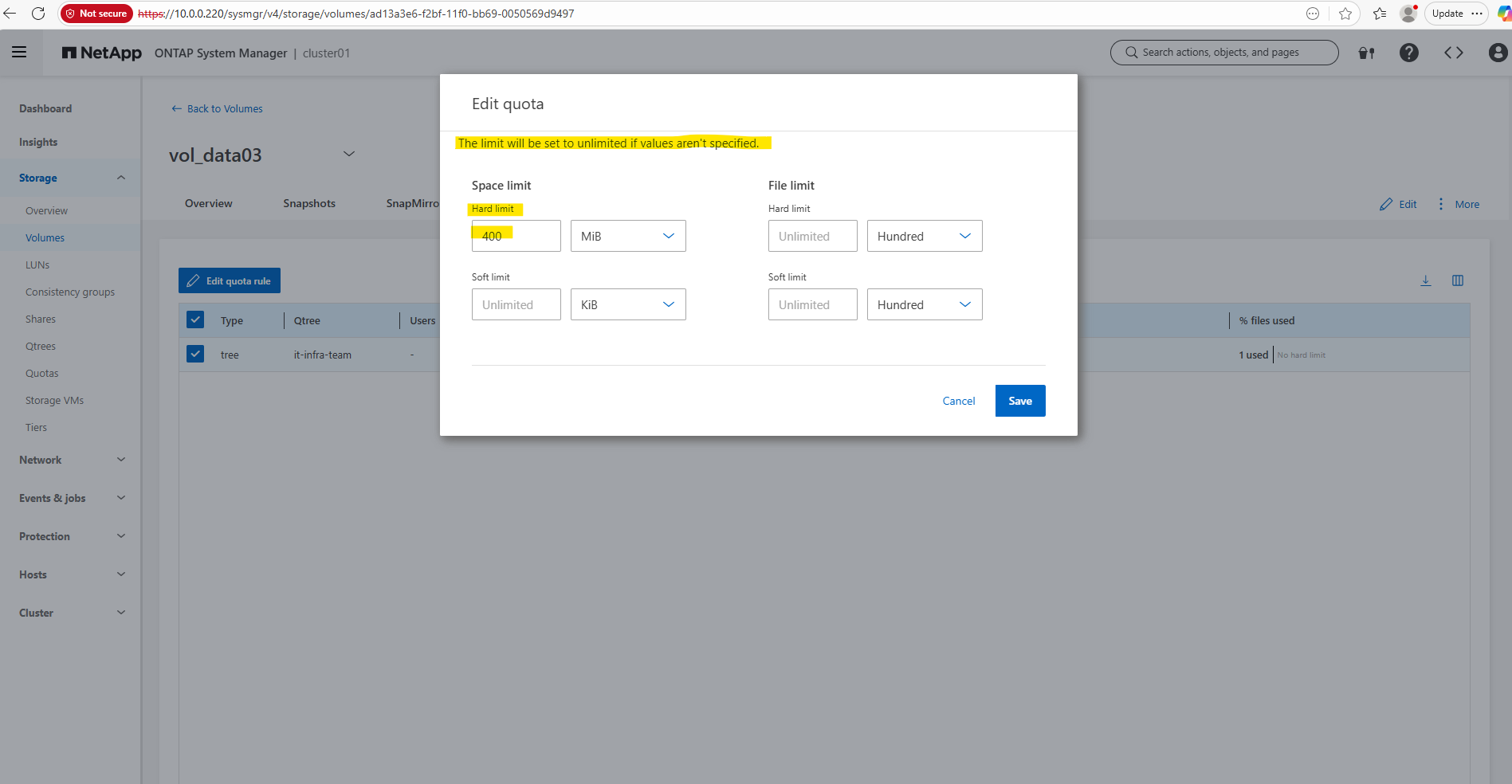1512x784 pixels.
Task: Open the API log code icon
Action: click(1453, 53)
